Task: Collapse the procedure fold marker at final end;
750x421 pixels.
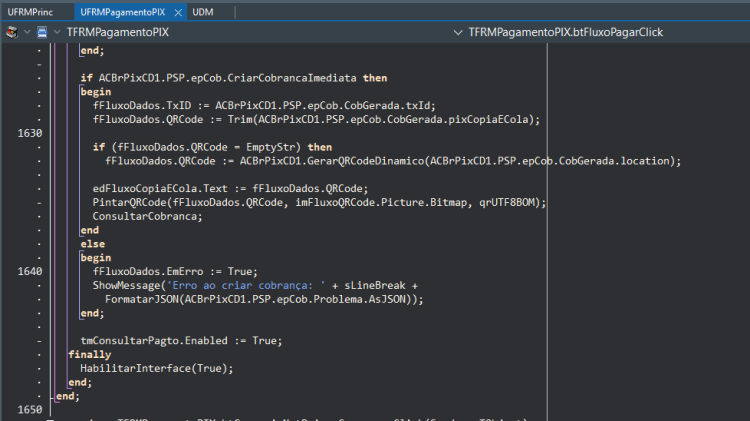Action: pos(52,396)
